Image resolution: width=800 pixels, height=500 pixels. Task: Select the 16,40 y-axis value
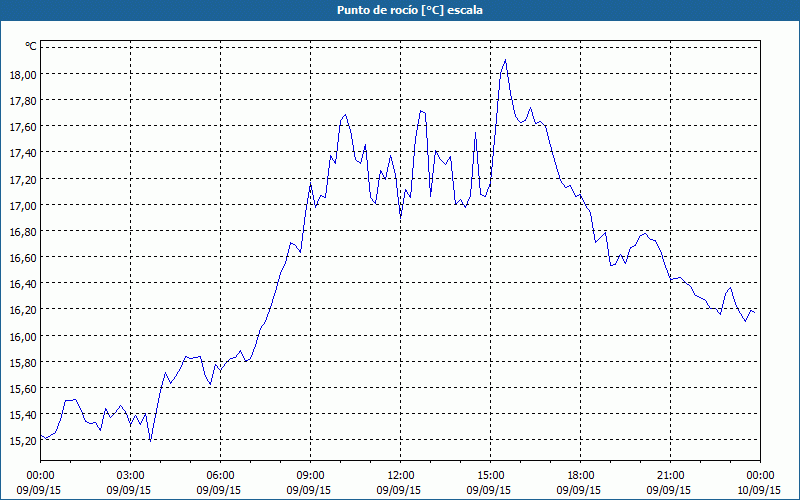pos(23,284)
